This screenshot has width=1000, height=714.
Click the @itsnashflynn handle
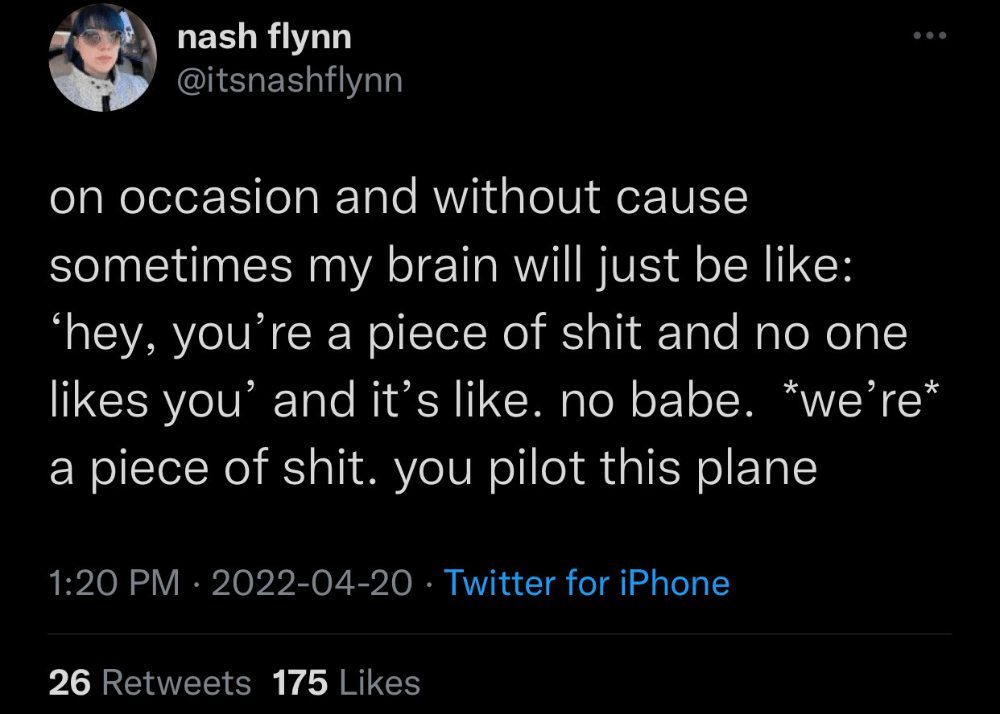pyautogui.click(x=289, y=79)
